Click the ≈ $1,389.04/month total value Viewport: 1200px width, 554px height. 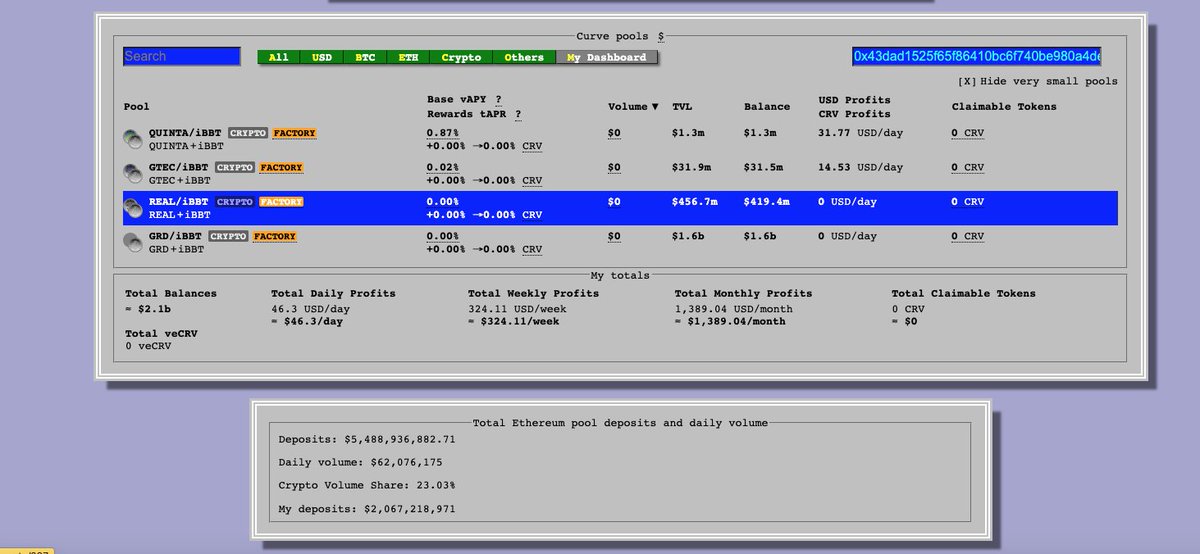pyautogui.click(x=730, y=324)
